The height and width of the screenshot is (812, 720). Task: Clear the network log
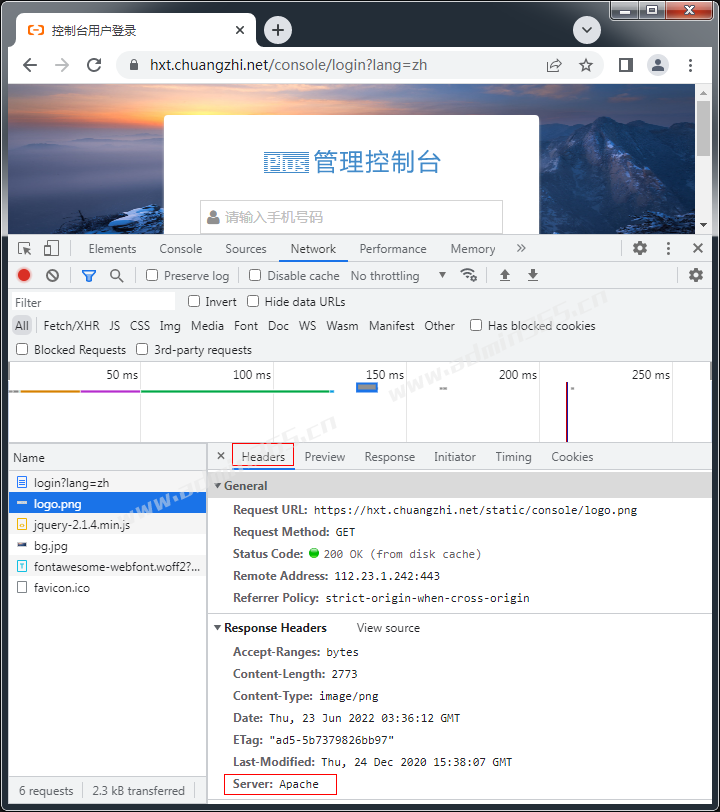pos(52,276)
